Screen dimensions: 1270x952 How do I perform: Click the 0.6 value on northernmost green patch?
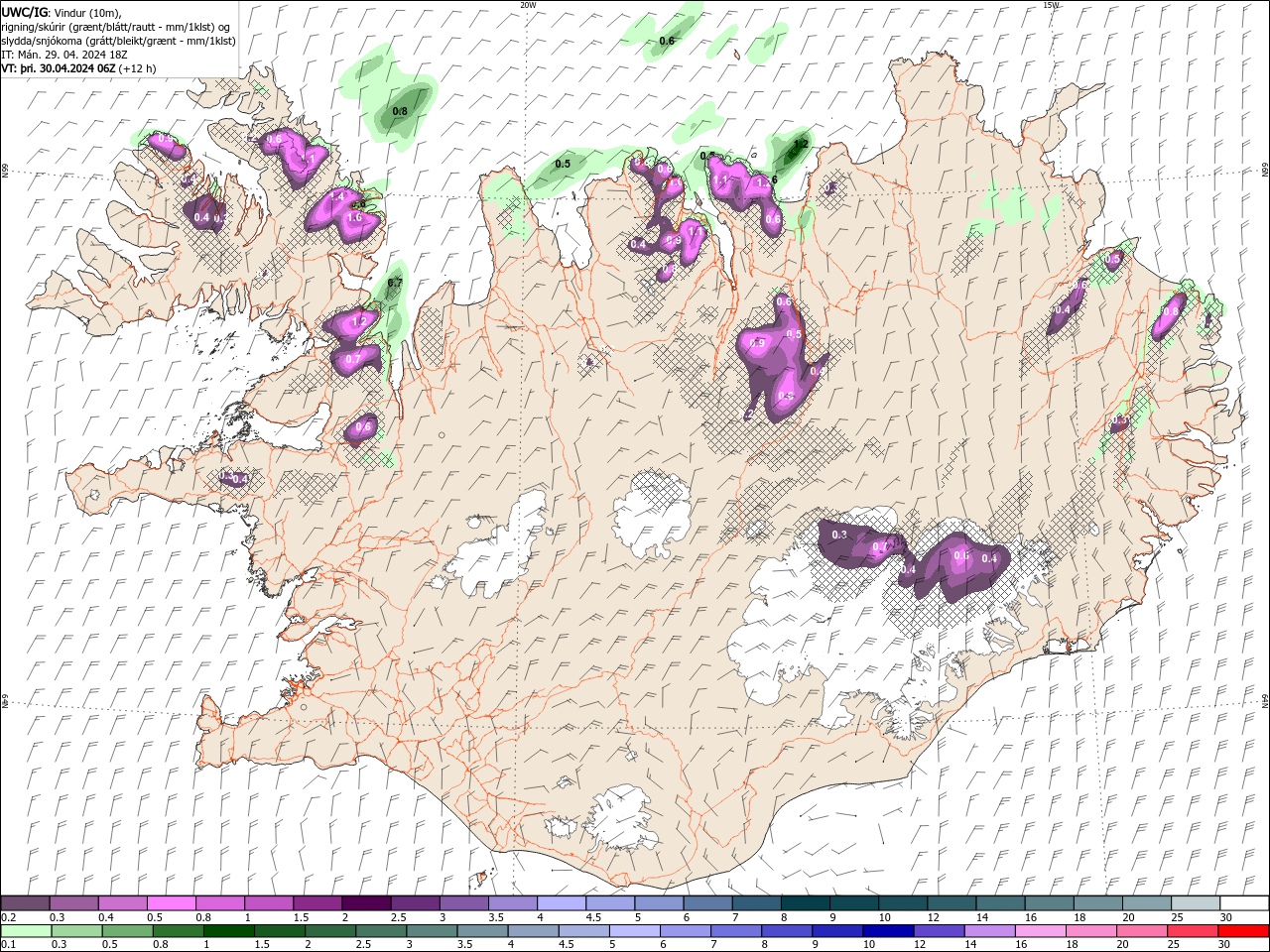[667, 41]
